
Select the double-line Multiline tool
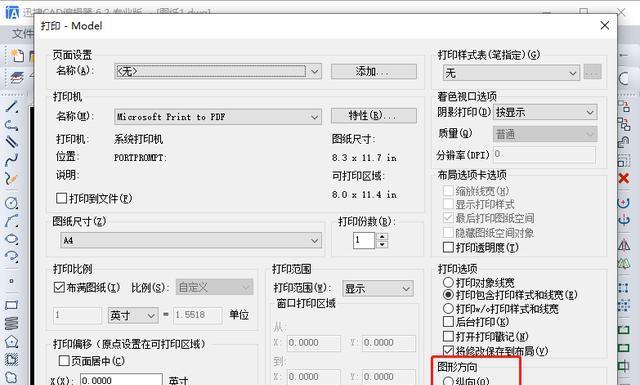[x=11, y=142]
